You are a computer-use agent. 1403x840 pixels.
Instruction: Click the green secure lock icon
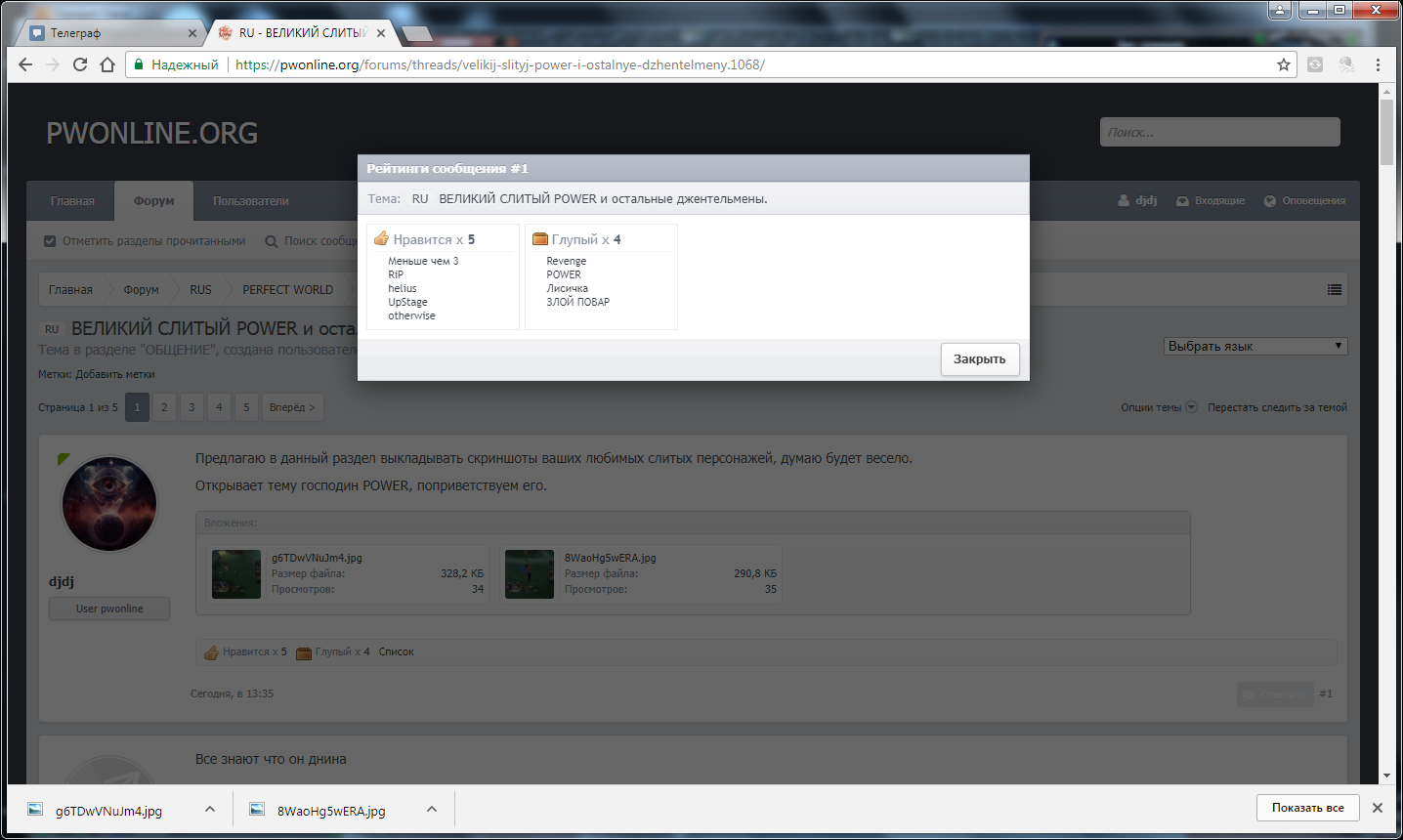click(x=139, y=64)
